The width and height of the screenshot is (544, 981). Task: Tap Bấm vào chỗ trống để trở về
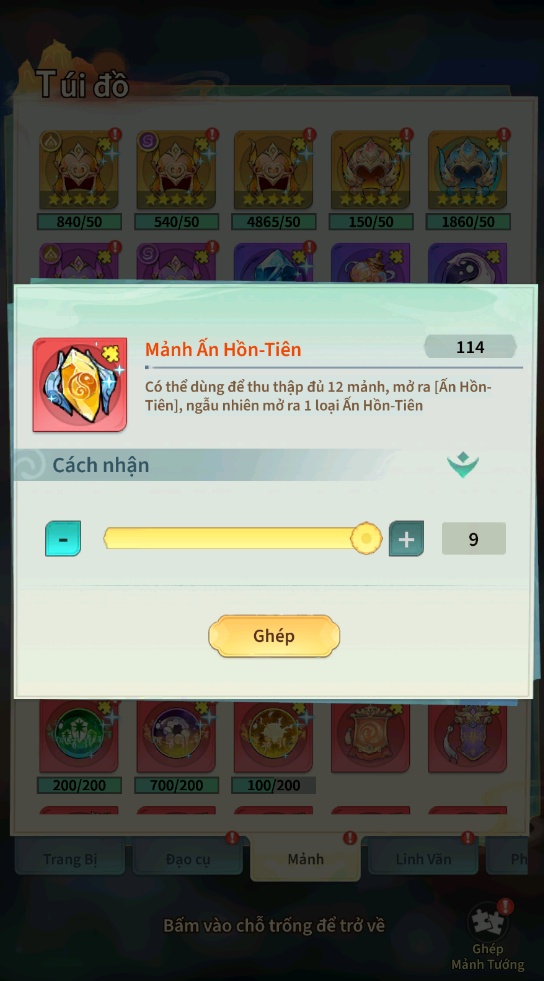click(274, 925)
